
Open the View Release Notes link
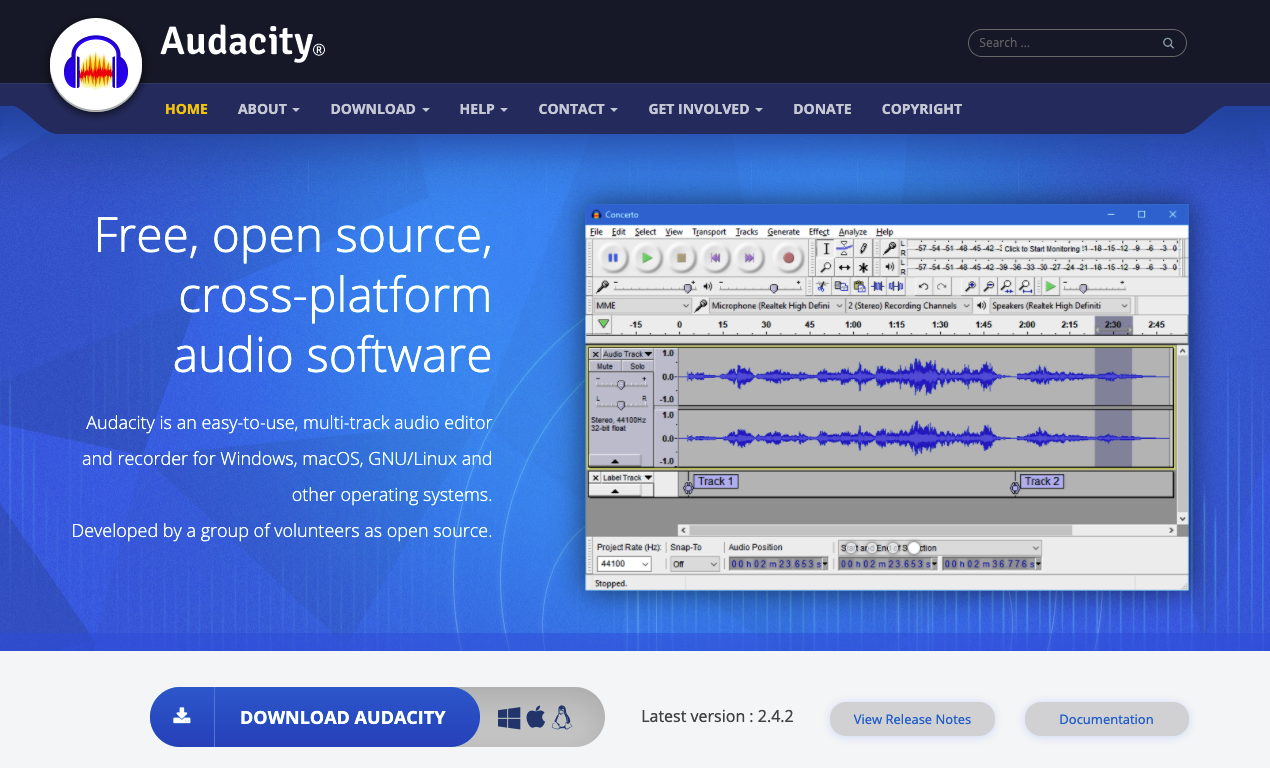pyautogui.click(x=912, y=719)
